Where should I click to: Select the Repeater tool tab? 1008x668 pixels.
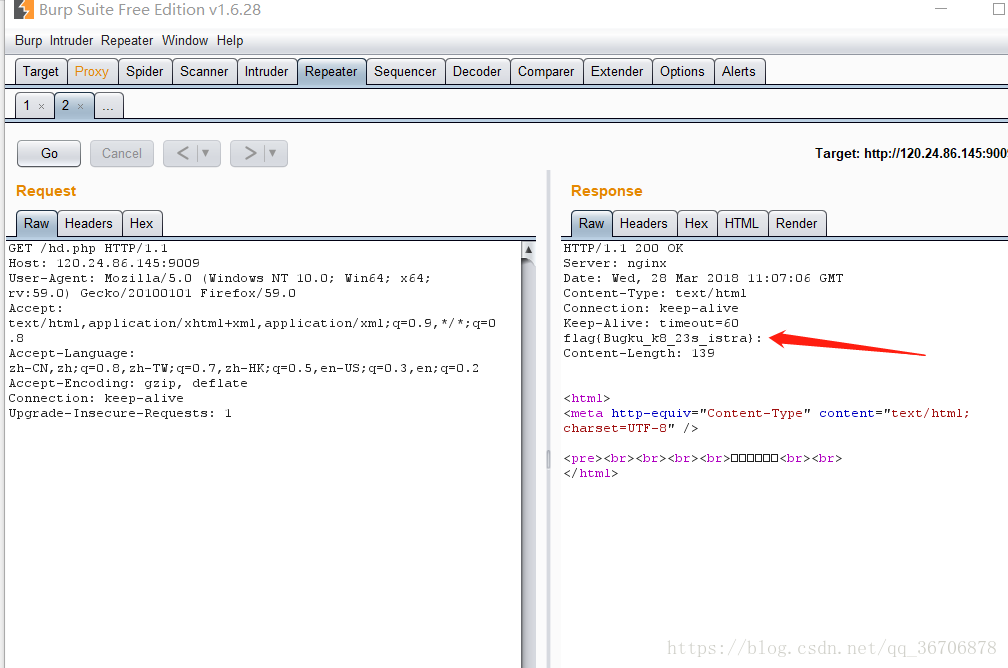[x=331, y=71]
